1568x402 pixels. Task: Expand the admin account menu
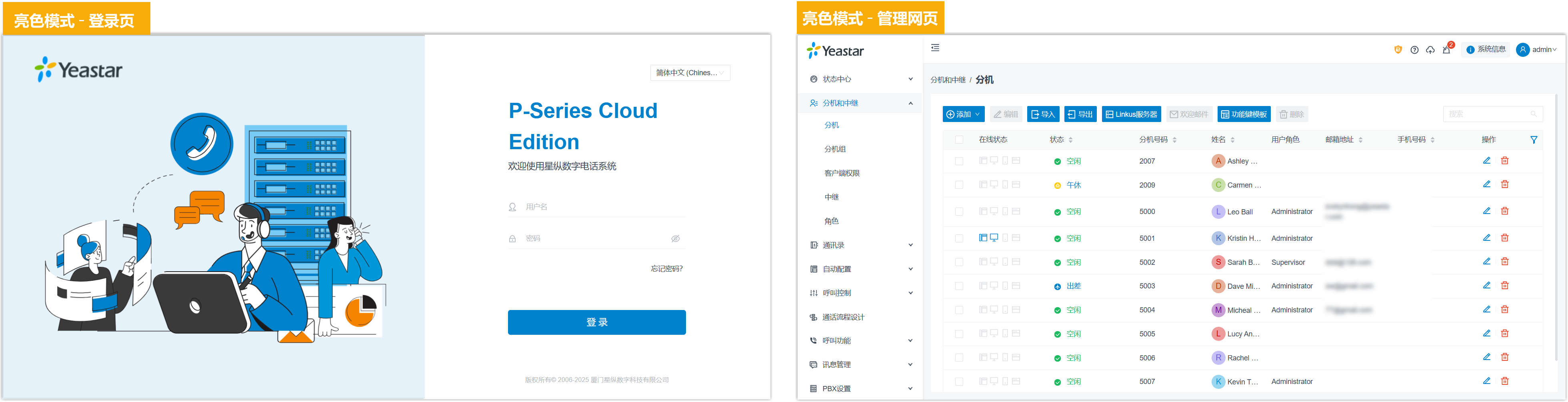point(1536,50)
